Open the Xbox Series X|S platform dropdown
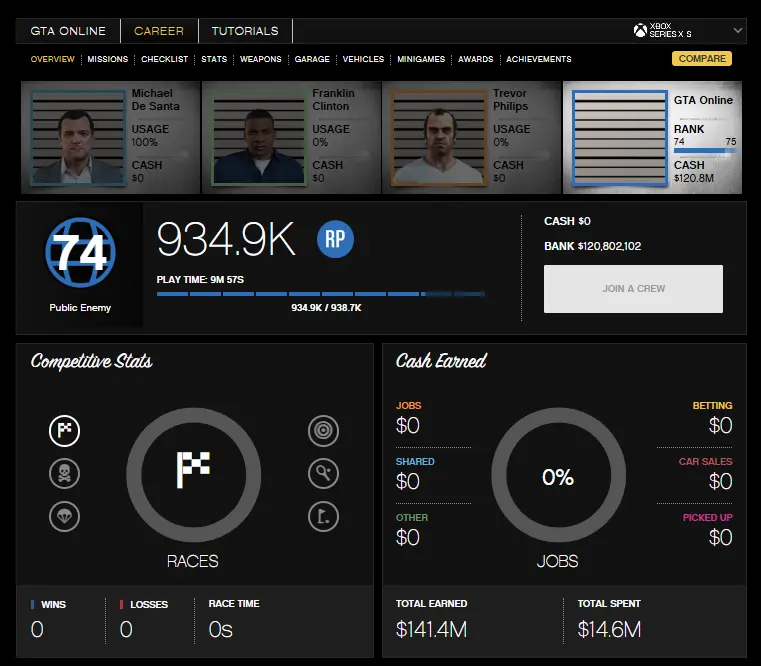 pos(688,31)
